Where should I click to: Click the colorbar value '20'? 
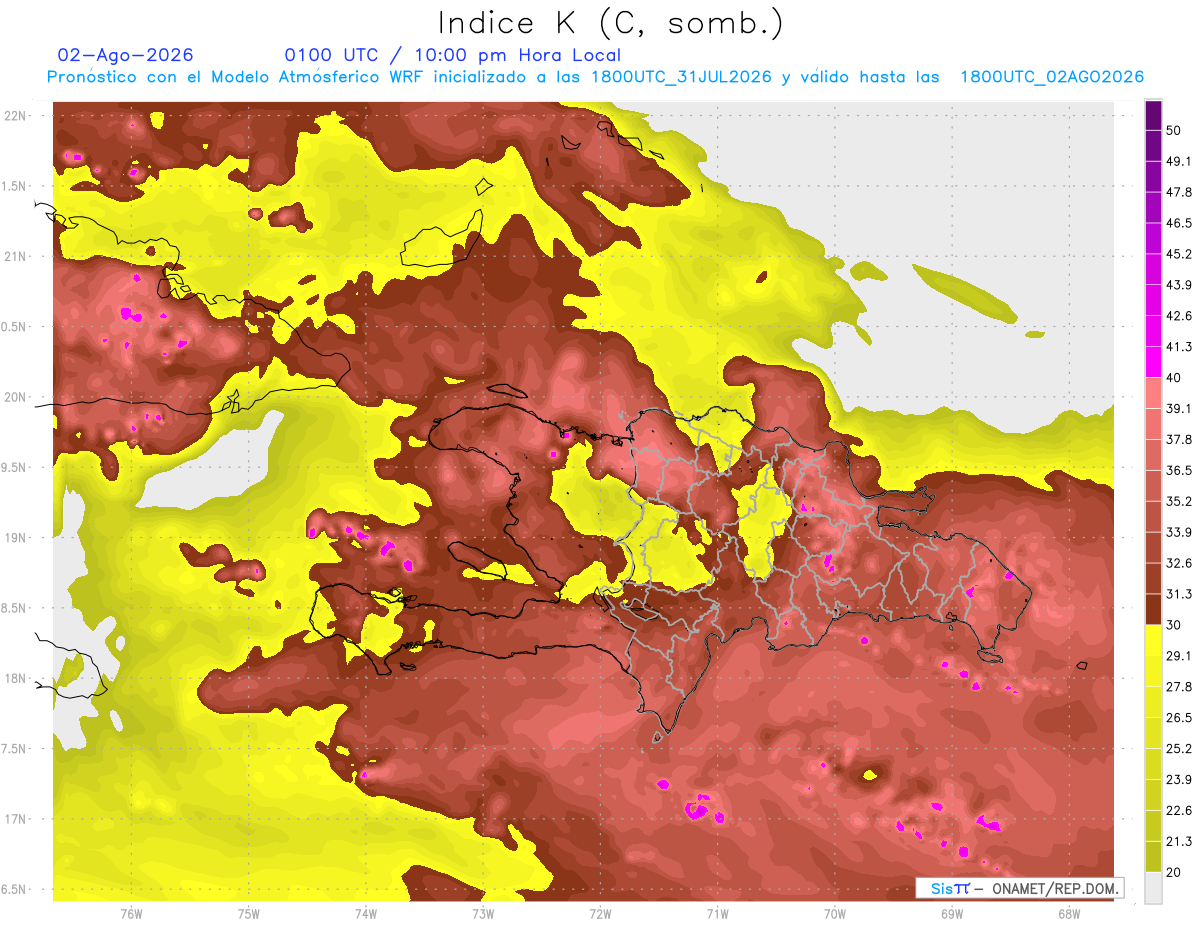click(1175, 872)
